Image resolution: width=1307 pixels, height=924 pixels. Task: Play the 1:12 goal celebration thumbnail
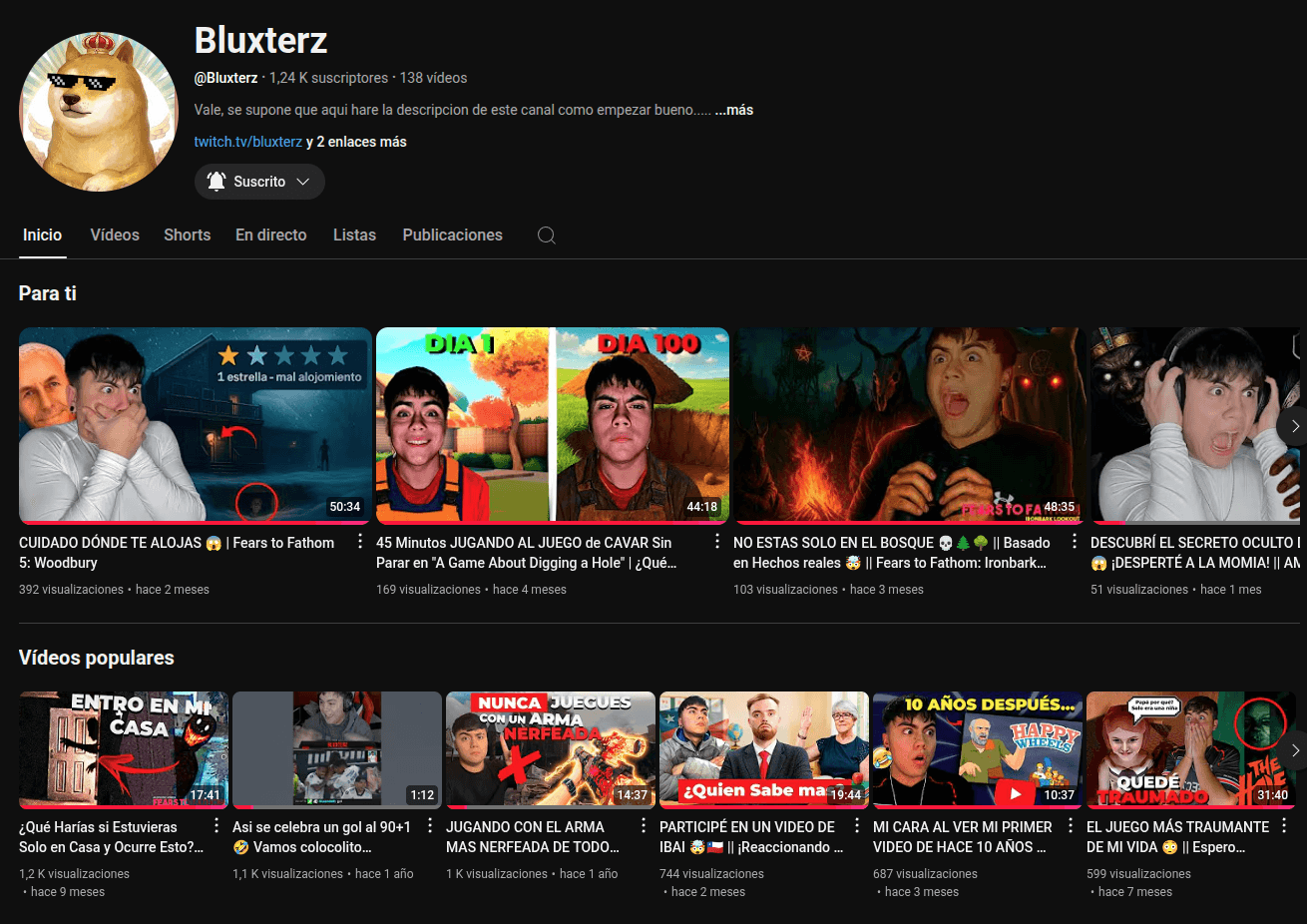tap(337, 750)
